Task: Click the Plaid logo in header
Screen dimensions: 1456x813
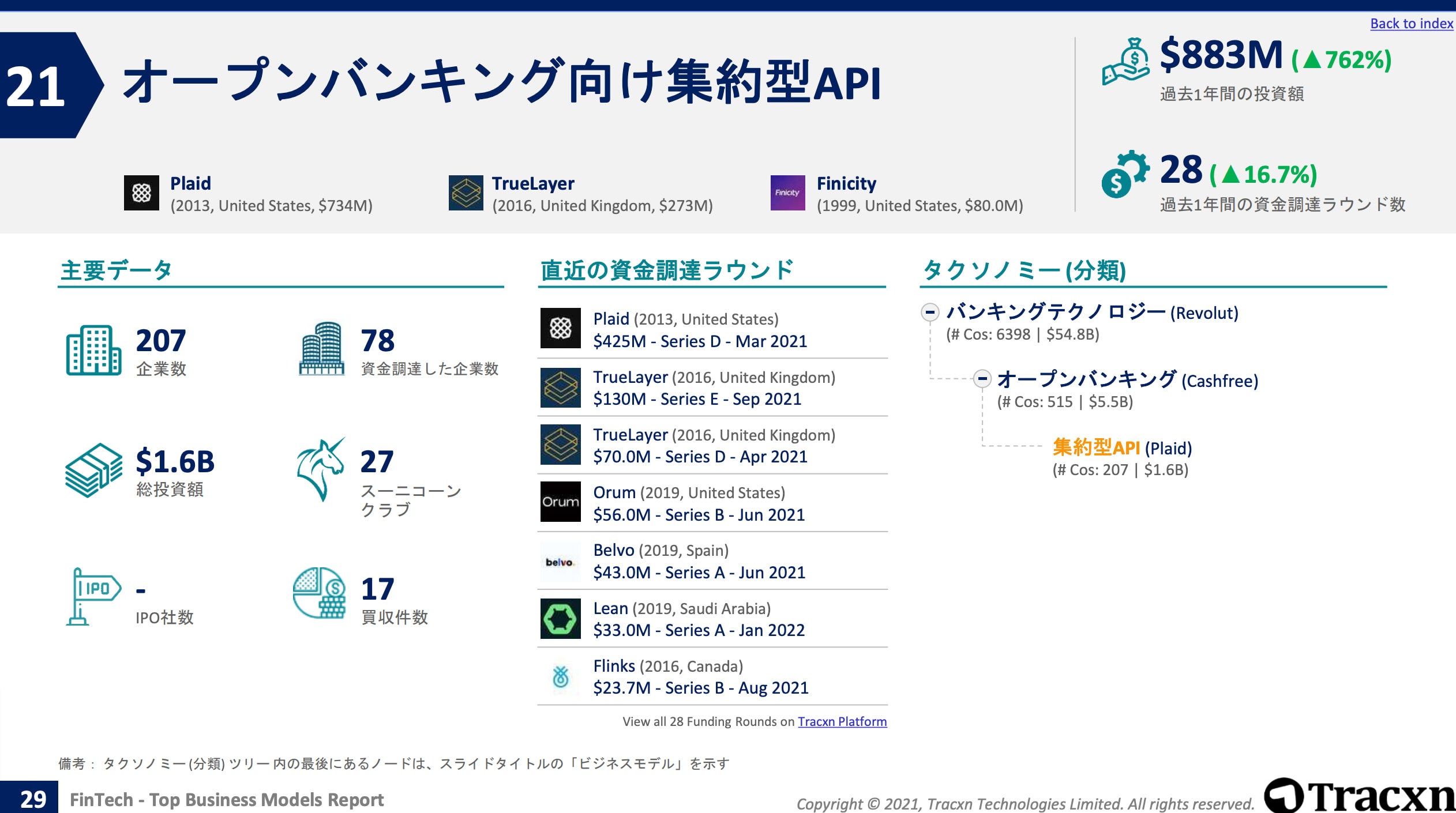Action: click(x=141, y=193)
